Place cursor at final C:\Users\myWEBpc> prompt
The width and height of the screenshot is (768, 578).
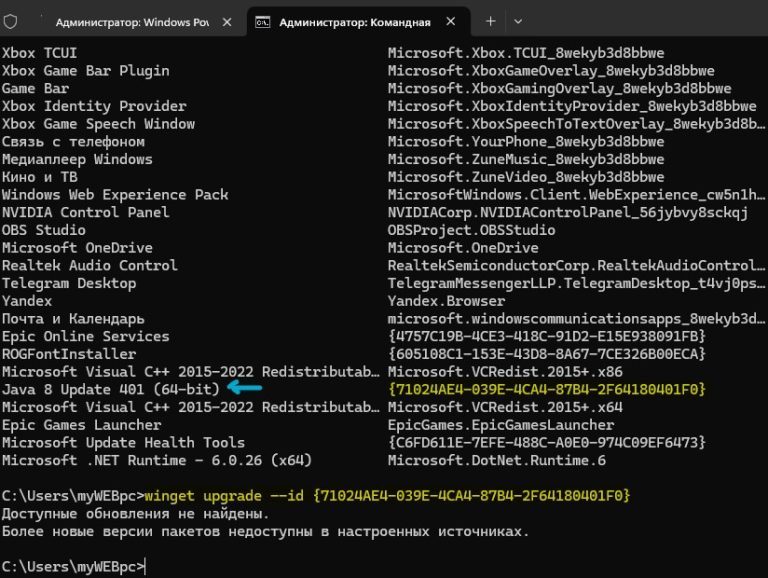pyautogui.click(x=145, y=567)
